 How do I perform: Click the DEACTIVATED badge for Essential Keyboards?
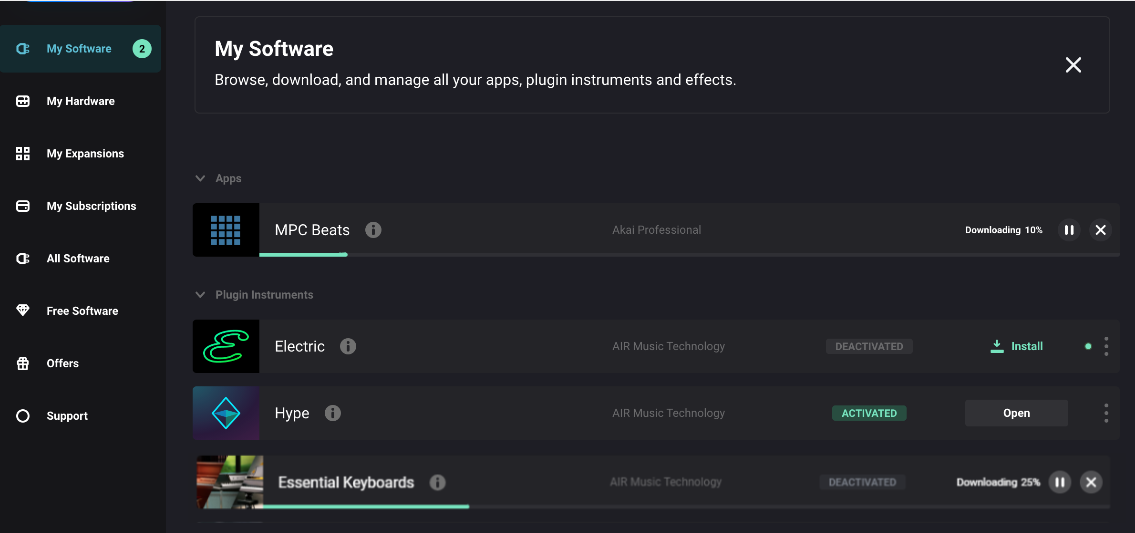[862, 482]
